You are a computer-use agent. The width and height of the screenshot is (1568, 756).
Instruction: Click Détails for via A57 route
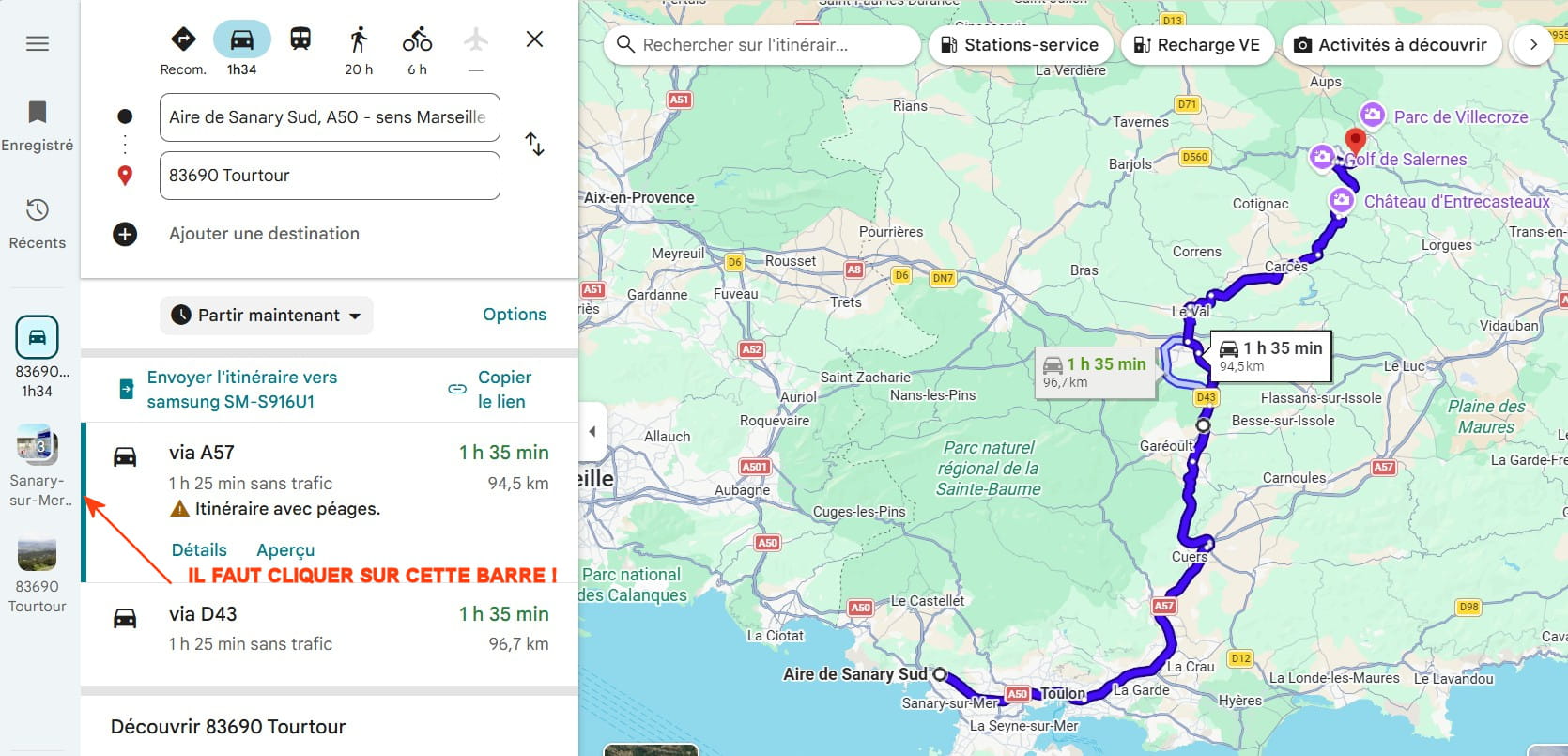click(199, 550)
